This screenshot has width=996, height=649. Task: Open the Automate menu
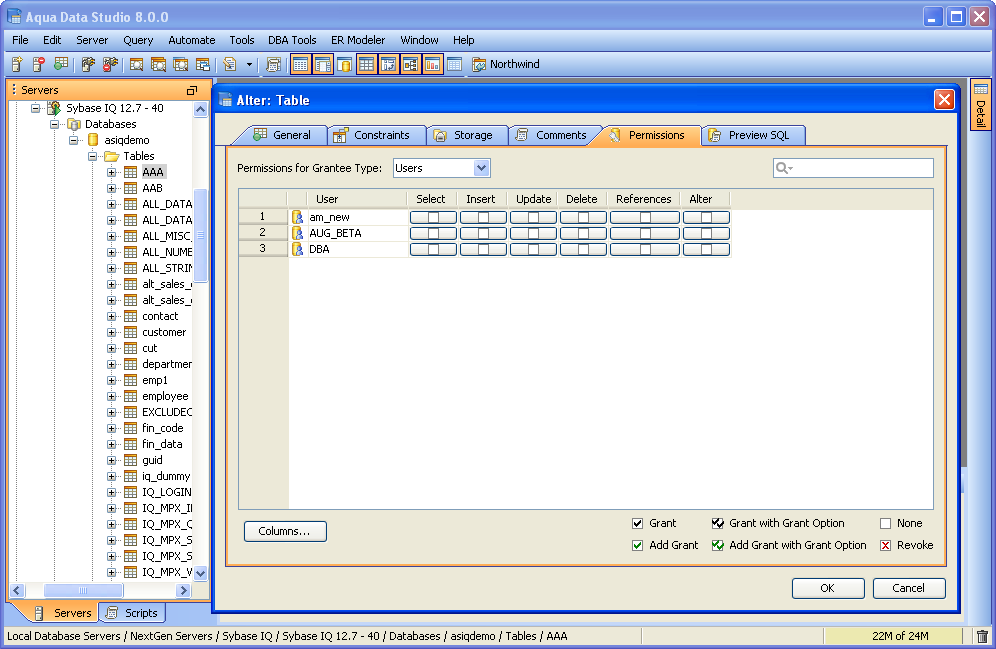[x=192, y=40]
